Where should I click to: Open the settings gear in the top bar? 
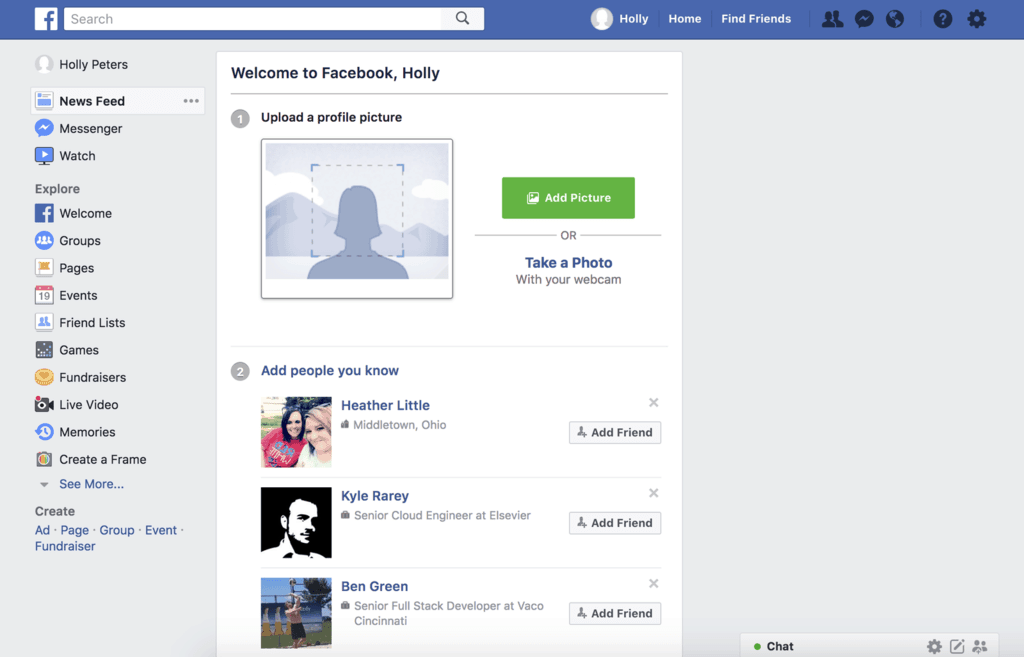click(976, 19)
